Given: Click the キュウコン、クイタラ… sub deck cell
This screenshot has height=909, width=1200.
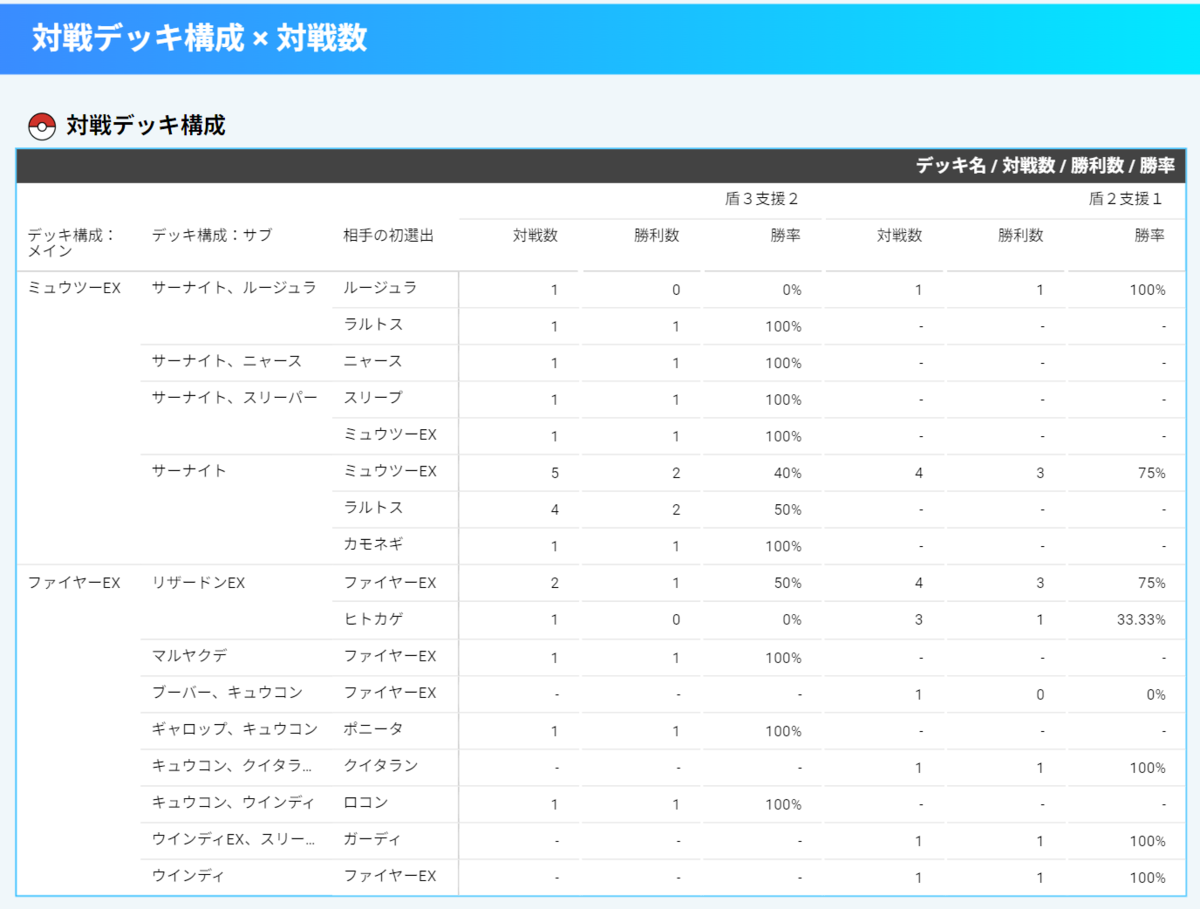Looking at the screenshot, I should [x=232, y=766].
